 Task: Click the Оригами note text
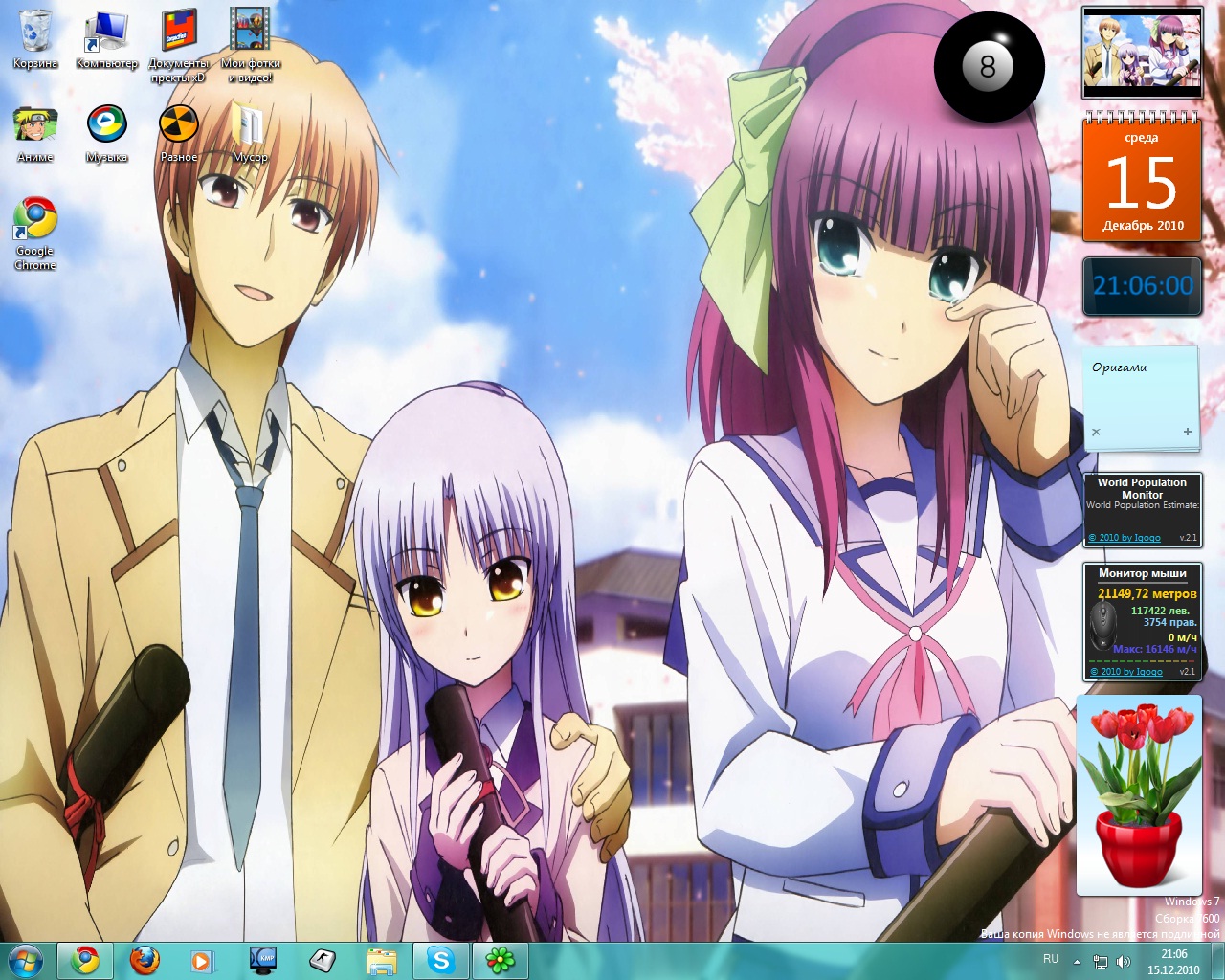pyautogui.click(x=1119, y=367)
